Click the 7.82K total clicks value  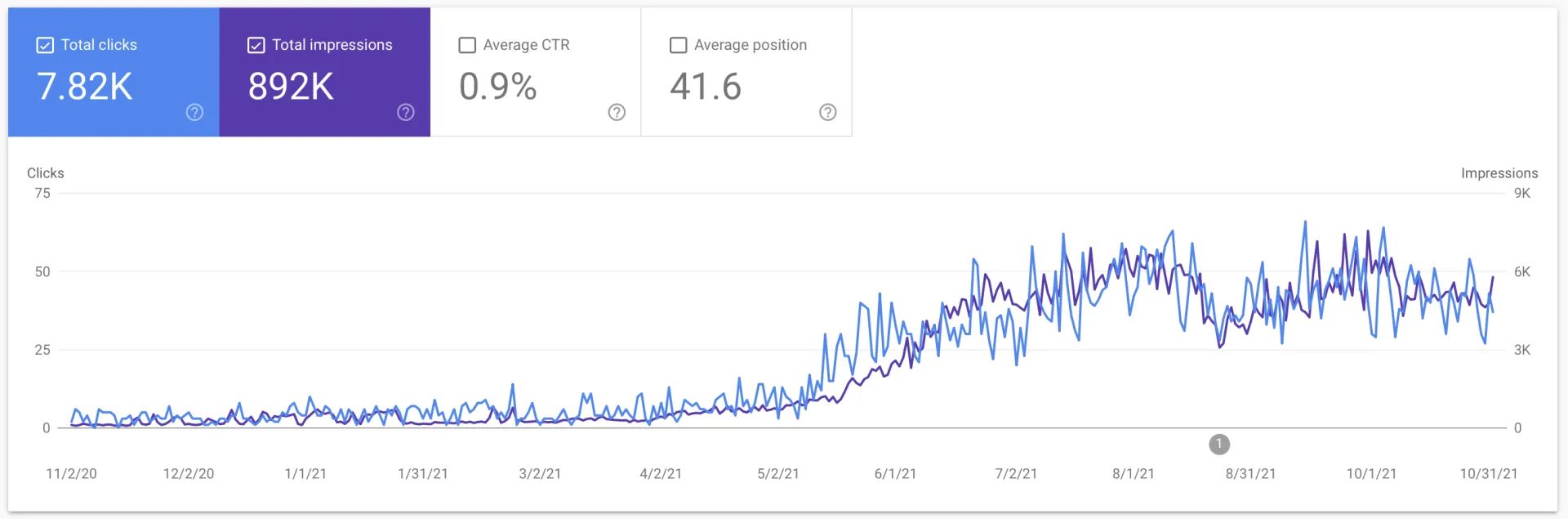(x=85, y=87)
